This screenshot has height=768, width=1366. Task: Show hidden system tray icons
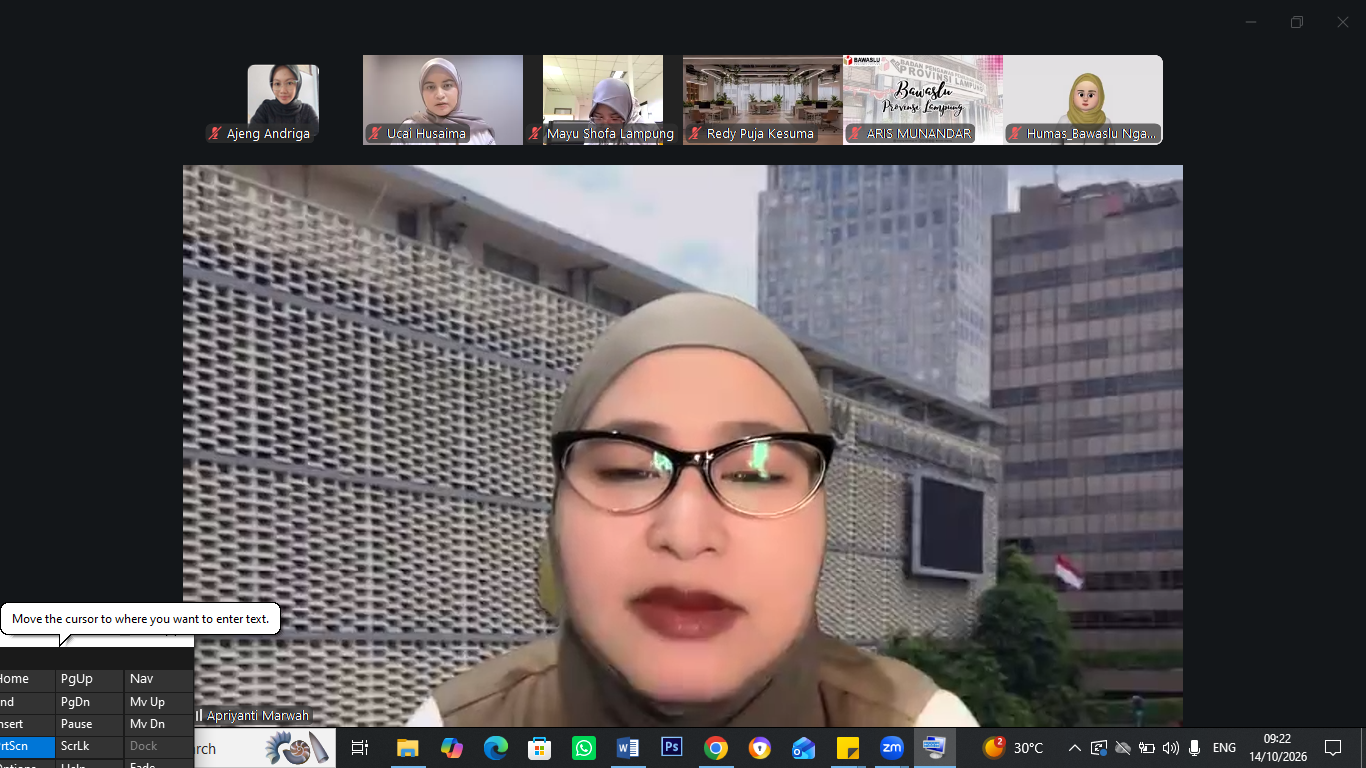tap(1075, 748)
